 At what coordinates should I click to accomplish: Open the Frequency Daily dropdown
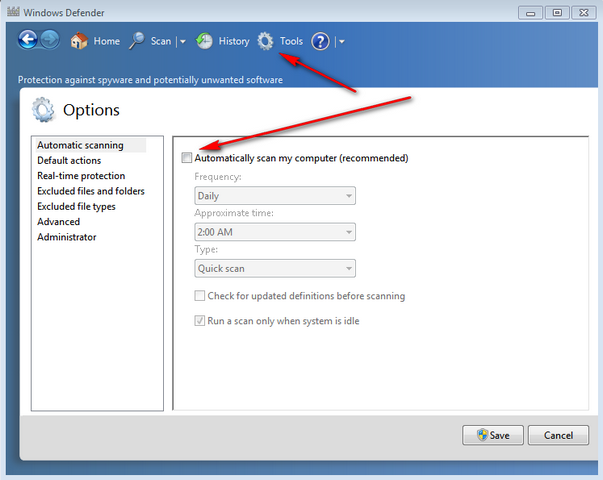click(275, 196)
